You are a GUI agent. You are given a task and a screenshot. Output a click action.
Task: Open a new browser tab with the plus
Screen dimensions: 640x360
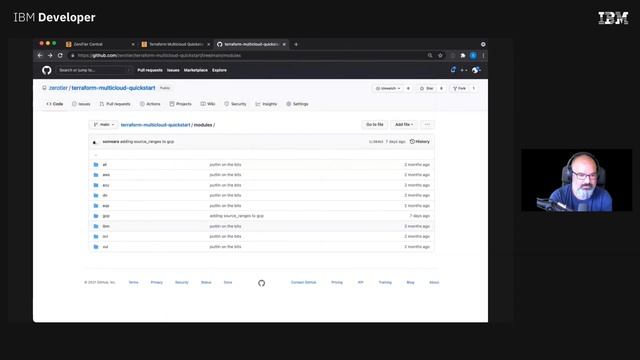(296, 44)
